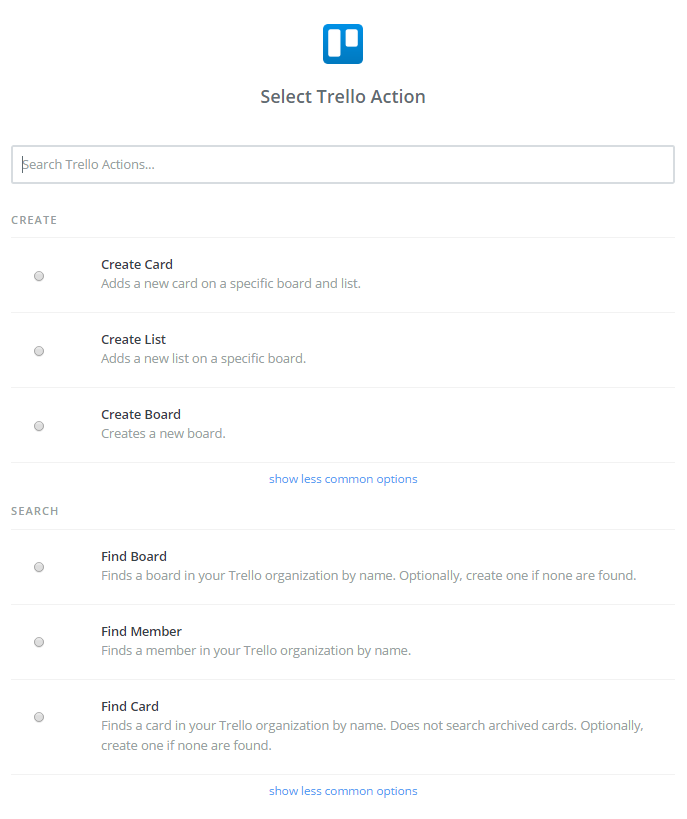687x819 pixels.
Task: Click the Create Card title text
Action: coord(137,264)
